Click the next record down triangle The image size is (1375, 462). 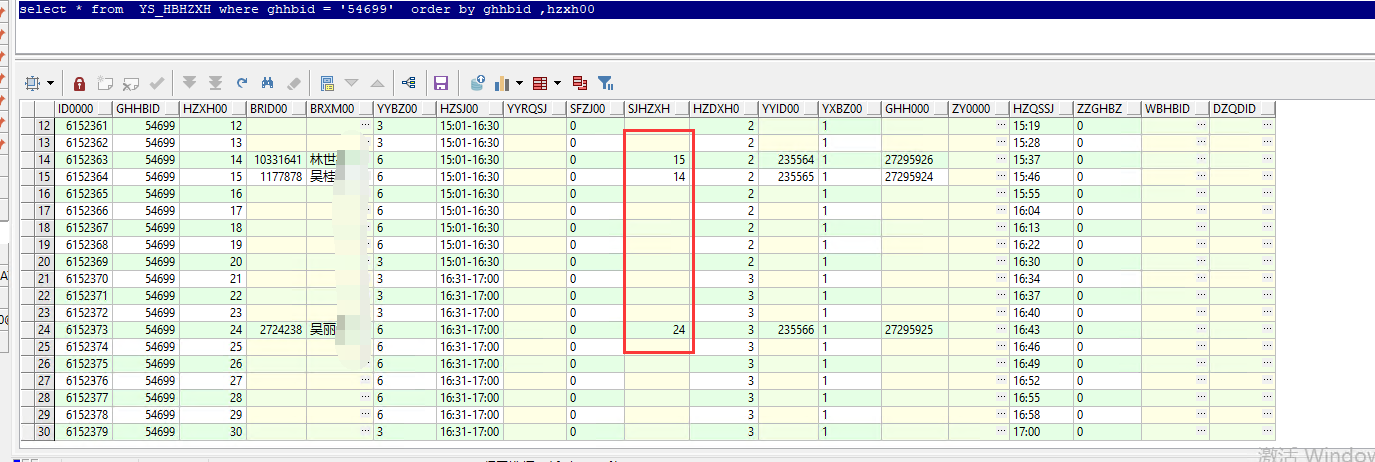tap(352, 83)
